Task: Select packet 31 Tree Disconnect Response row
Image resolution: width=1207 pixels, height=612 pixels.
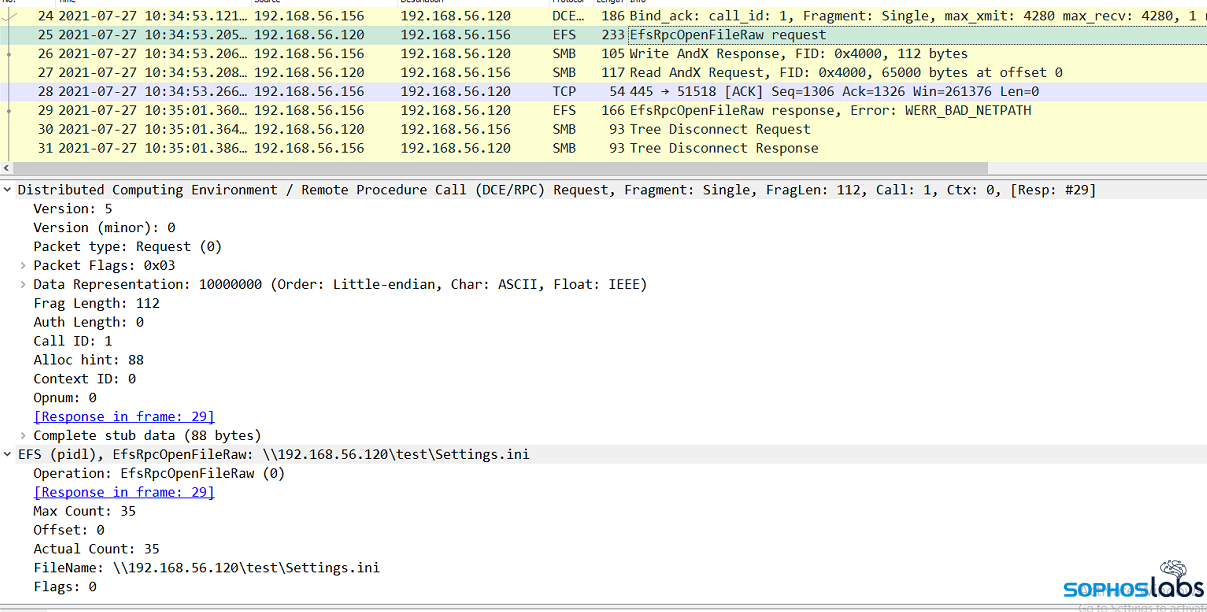Action: coord(603,149)
